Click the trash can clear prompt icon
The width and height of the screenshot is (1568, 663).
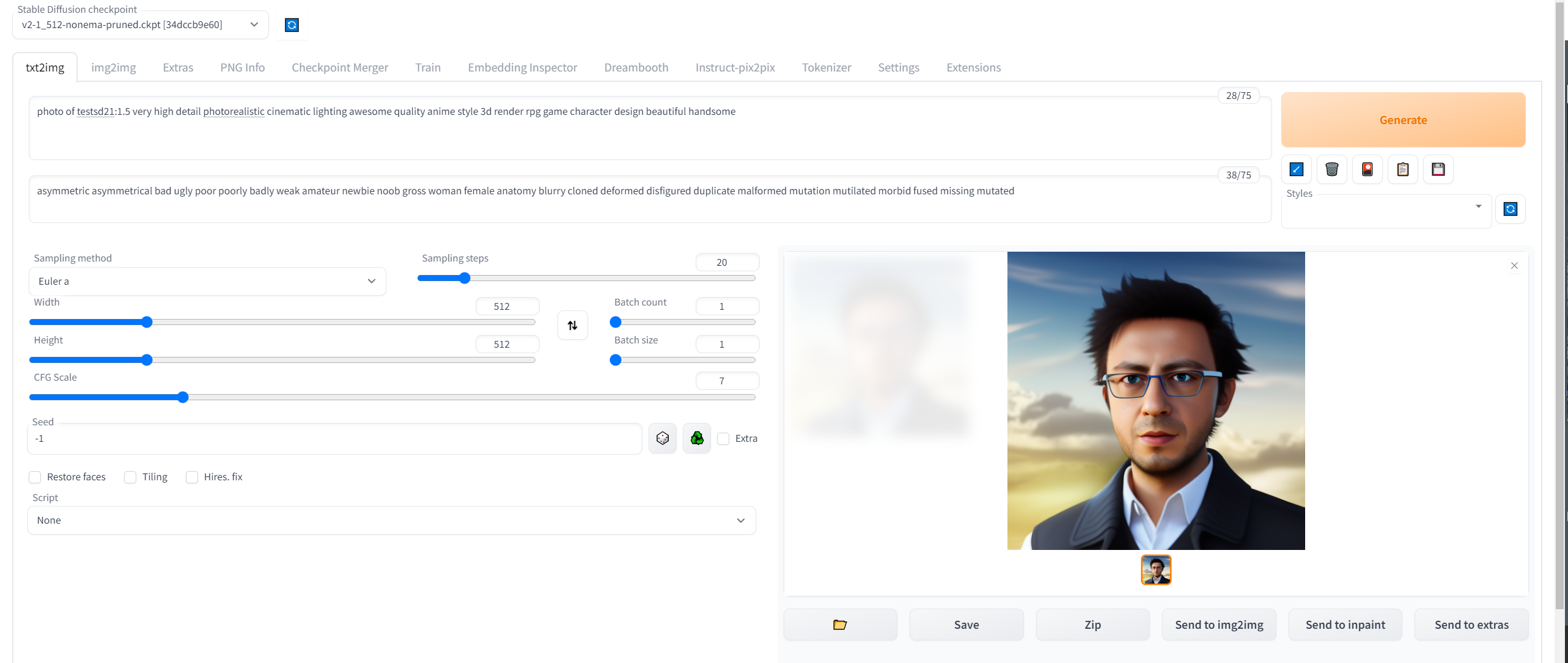coord(1331,169)
